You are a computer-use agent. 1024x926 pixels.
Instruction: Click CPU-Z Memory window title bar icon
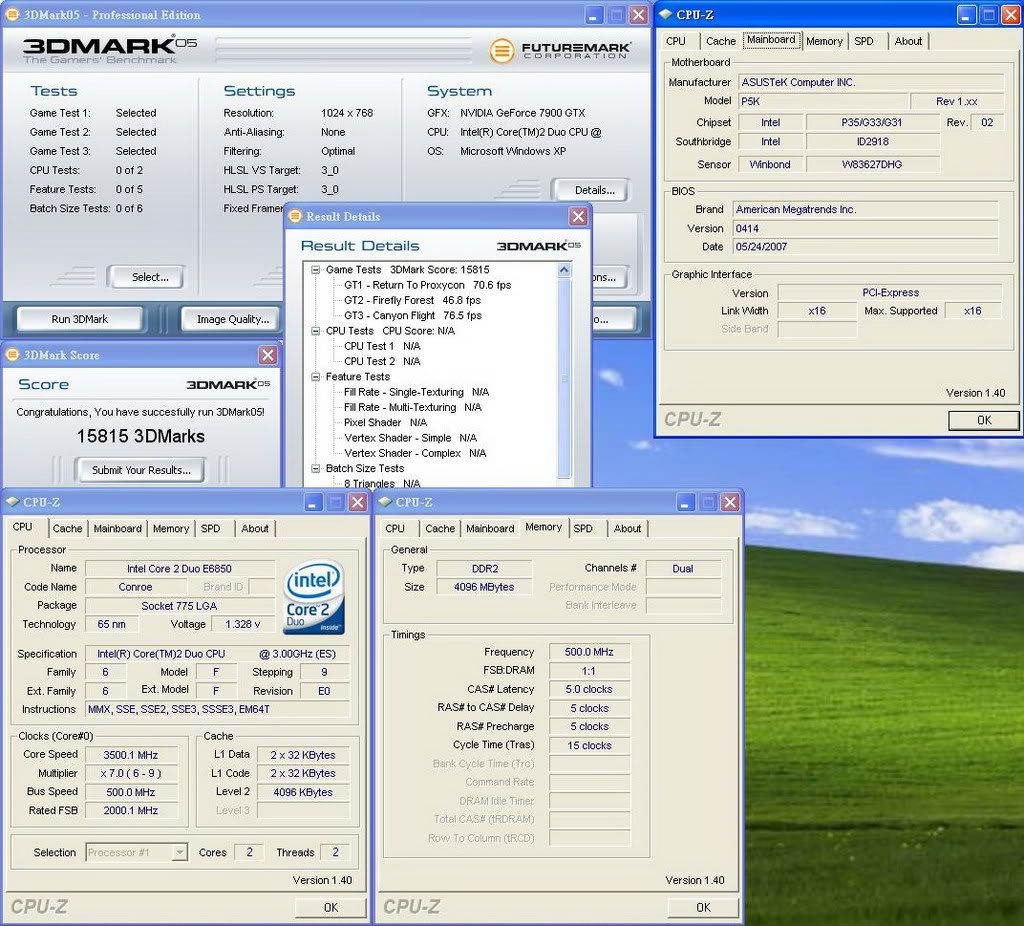[385, 502]
